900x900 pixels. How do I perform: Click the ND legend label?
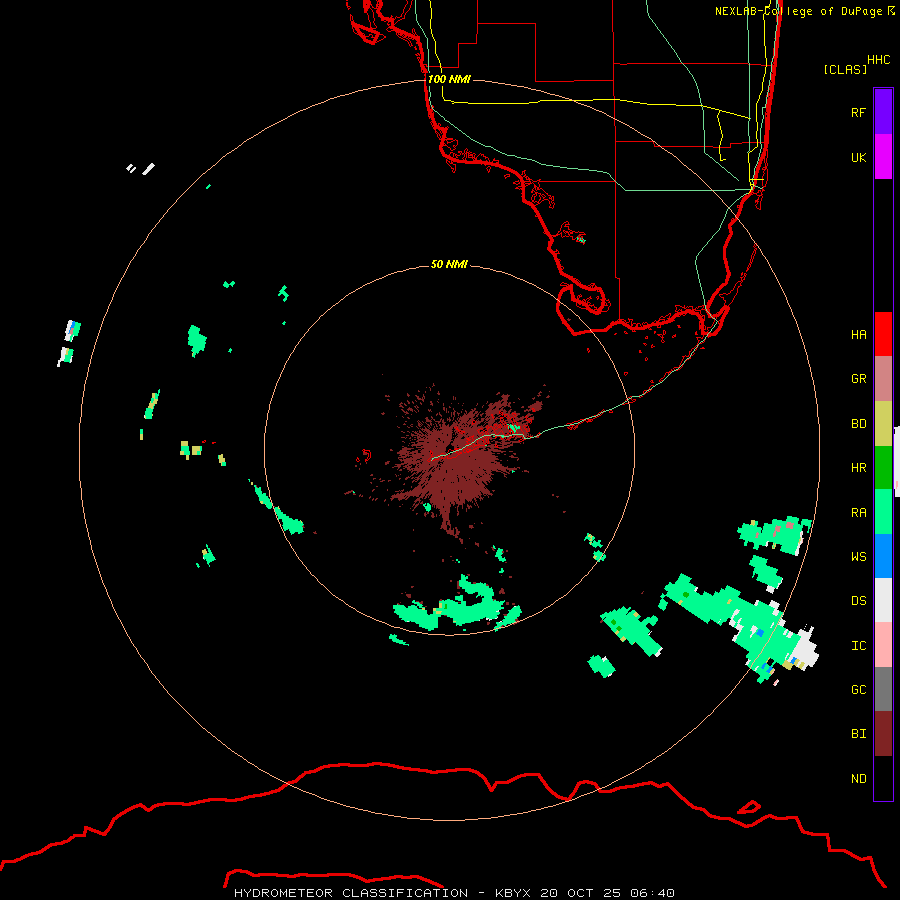click(858, 779)
